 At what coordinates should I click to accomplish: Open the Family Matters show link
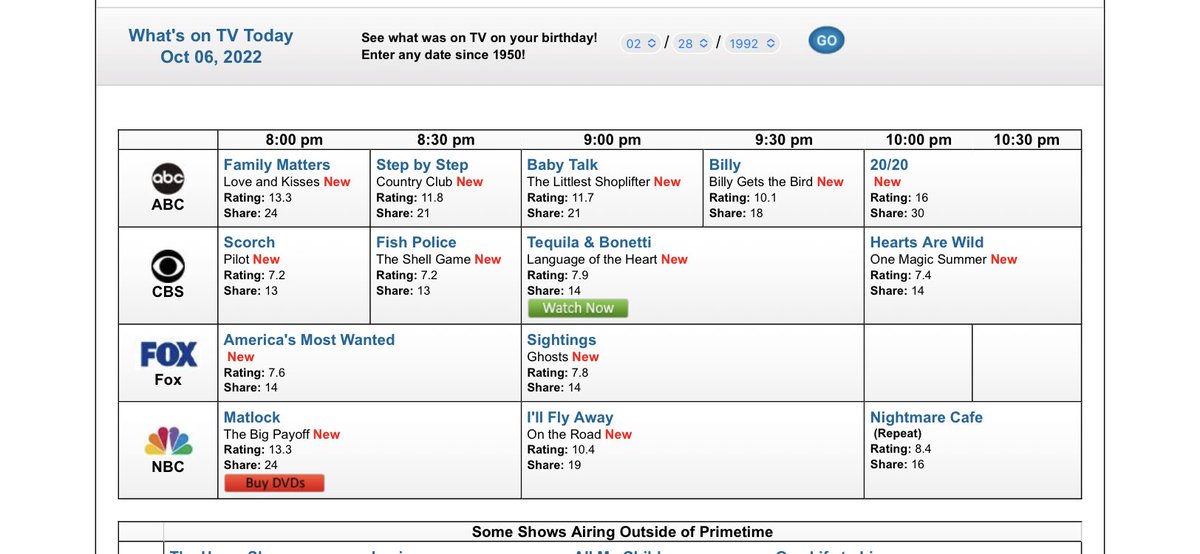(x=277, y=165)
